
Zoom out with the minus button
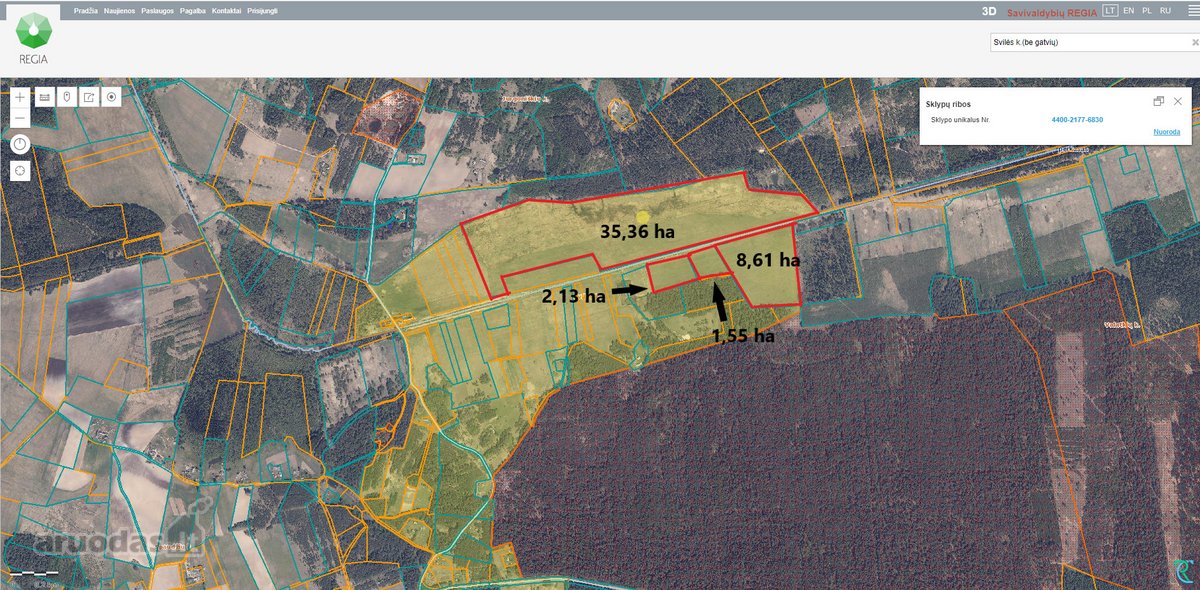[20, 118]
